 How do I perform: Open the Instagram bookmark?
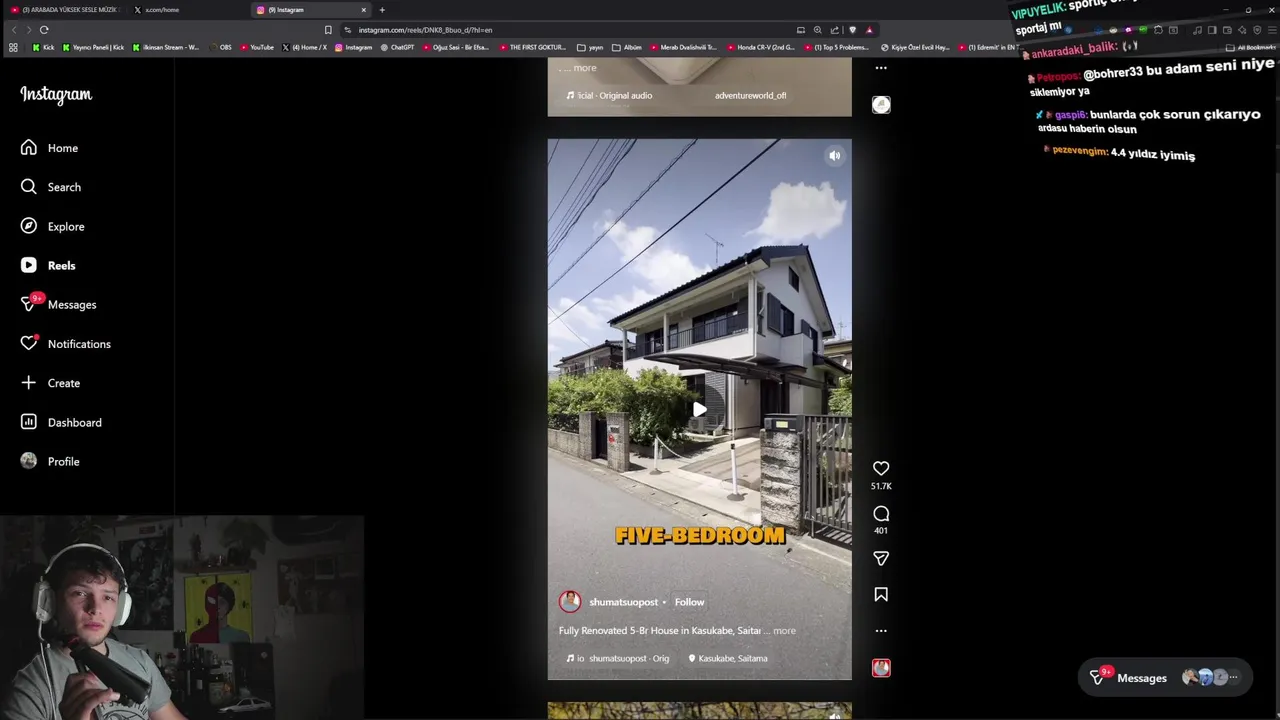353,47
